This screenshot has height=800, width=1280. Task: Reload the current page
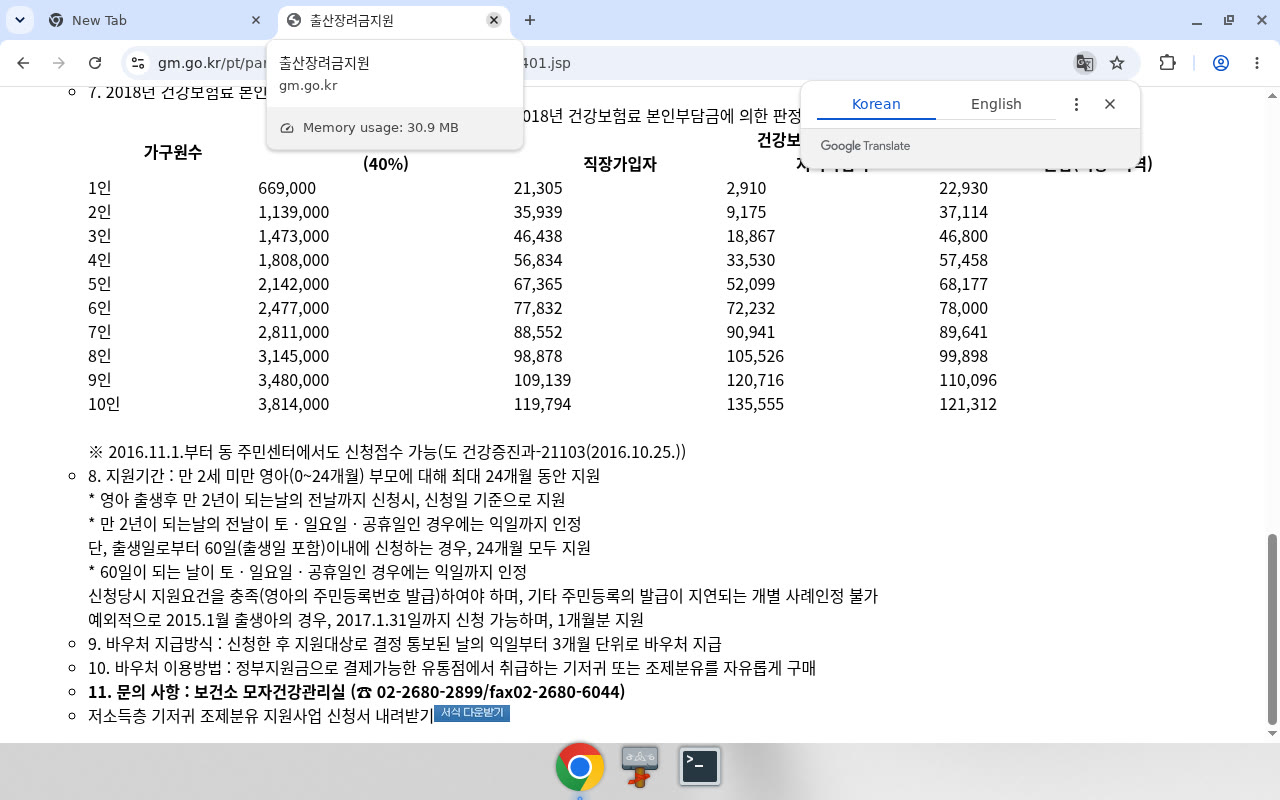95,63
